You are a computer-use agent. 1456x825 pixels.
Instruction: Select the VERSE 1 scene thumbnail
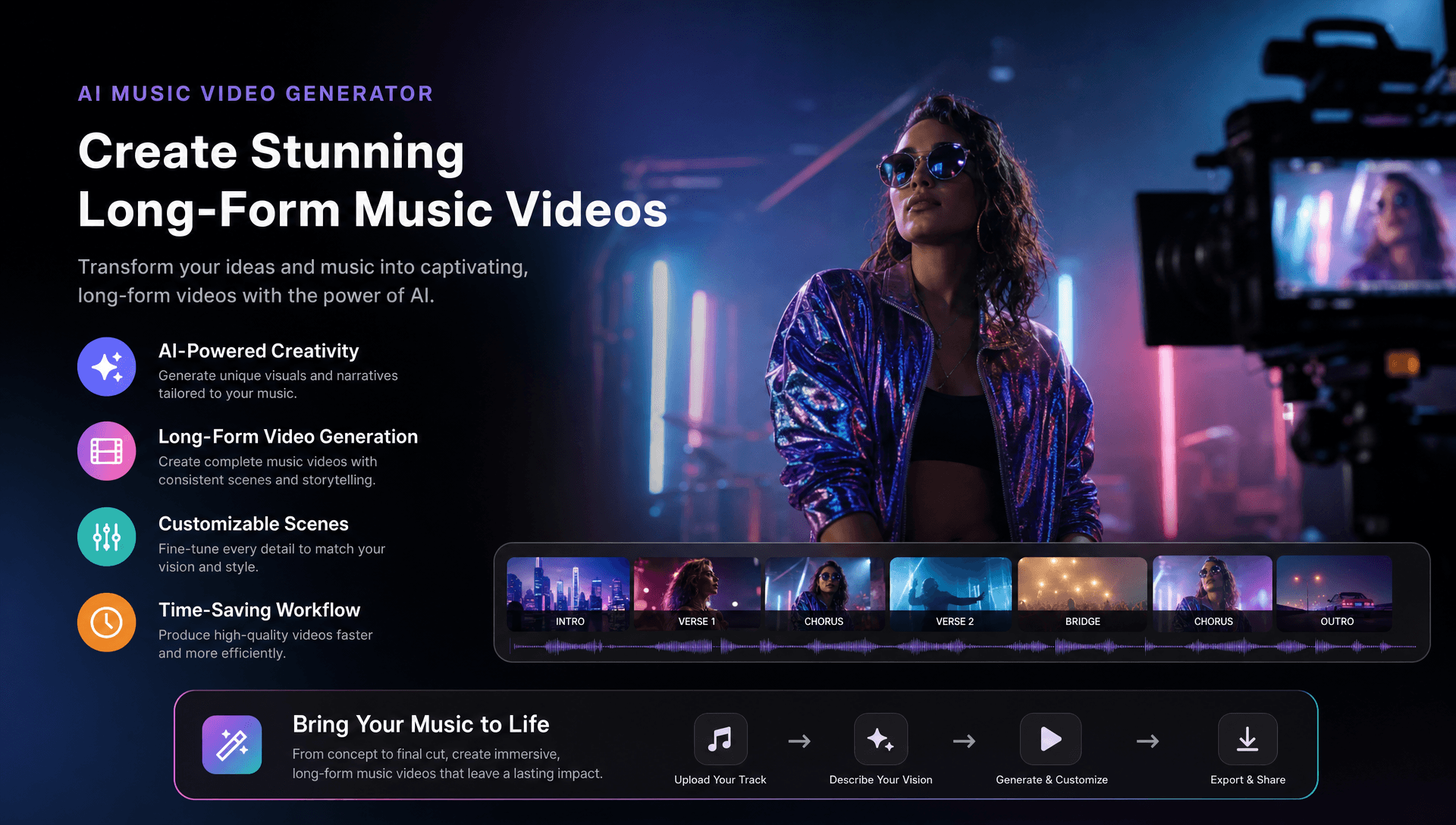(x=697, y=594)
